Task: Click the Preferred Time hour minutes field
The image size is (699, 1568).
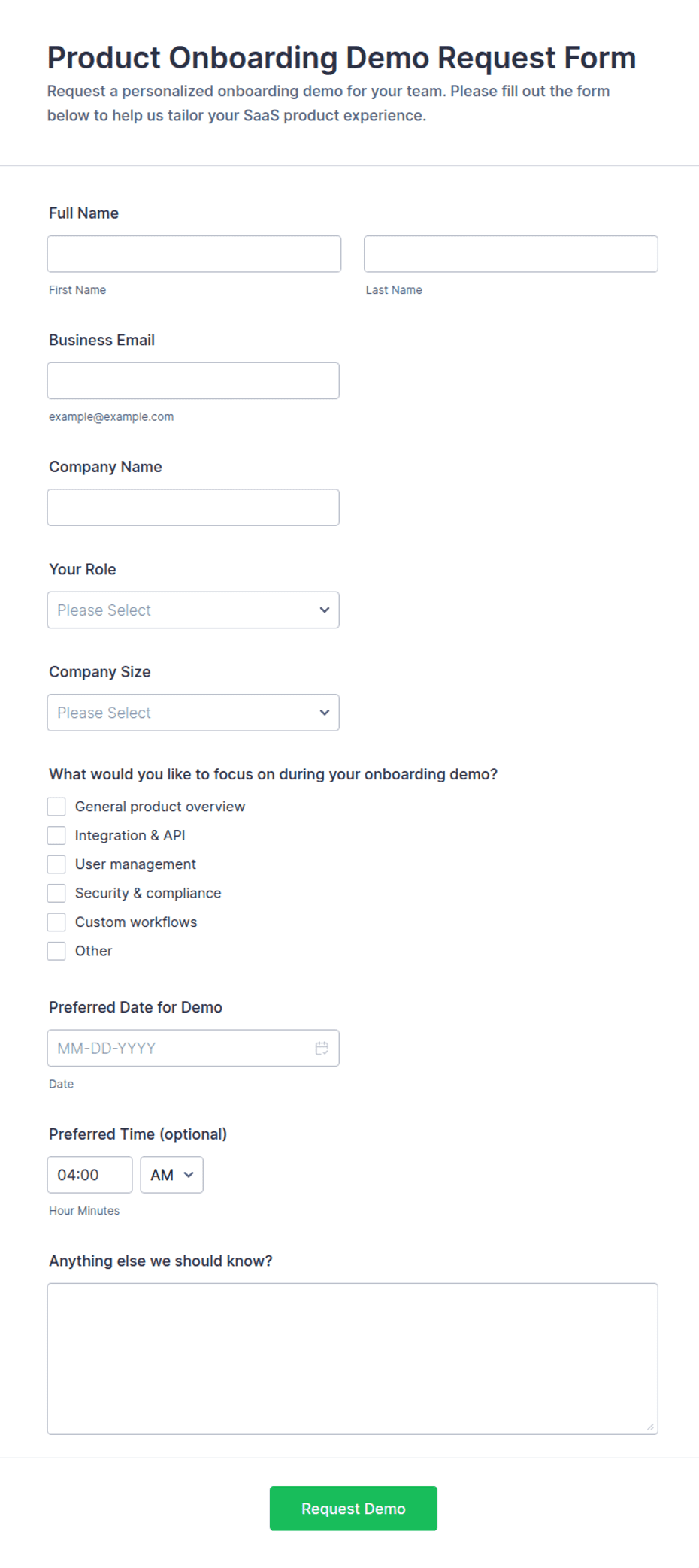Action: [89, 1175]
